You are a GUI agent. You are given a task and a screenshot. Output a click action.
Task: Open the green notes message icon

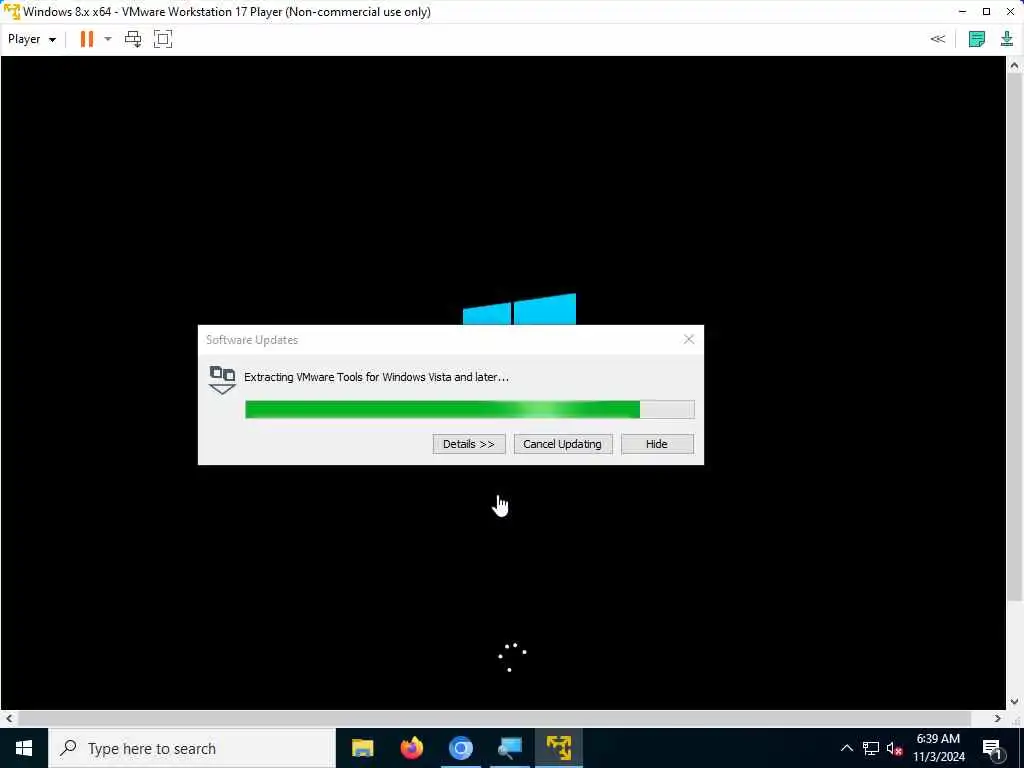click(x=977, y=39)
